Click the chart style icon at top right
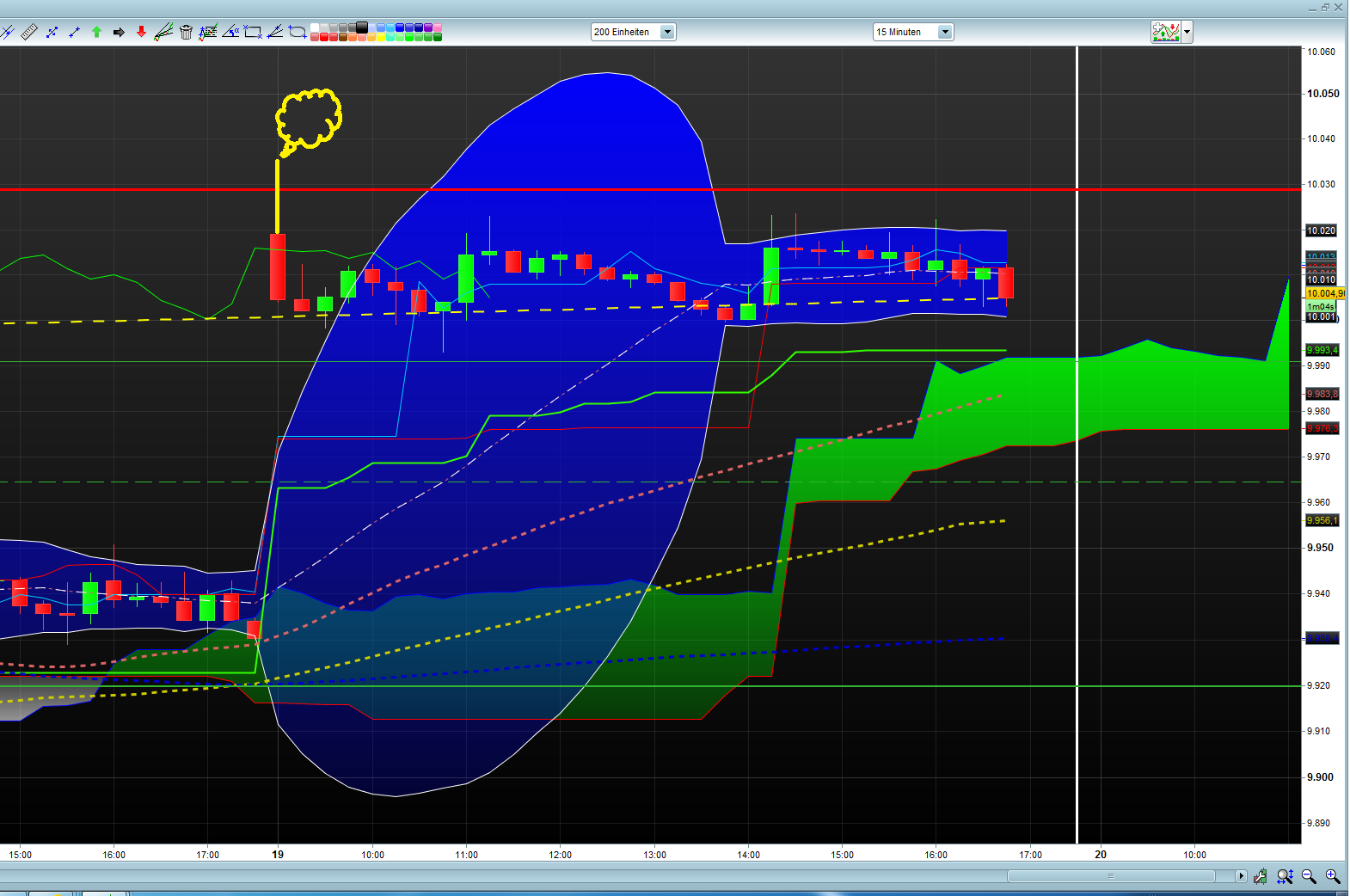The height and width of the screenshot is (896, 1350). click(1166, 32)
